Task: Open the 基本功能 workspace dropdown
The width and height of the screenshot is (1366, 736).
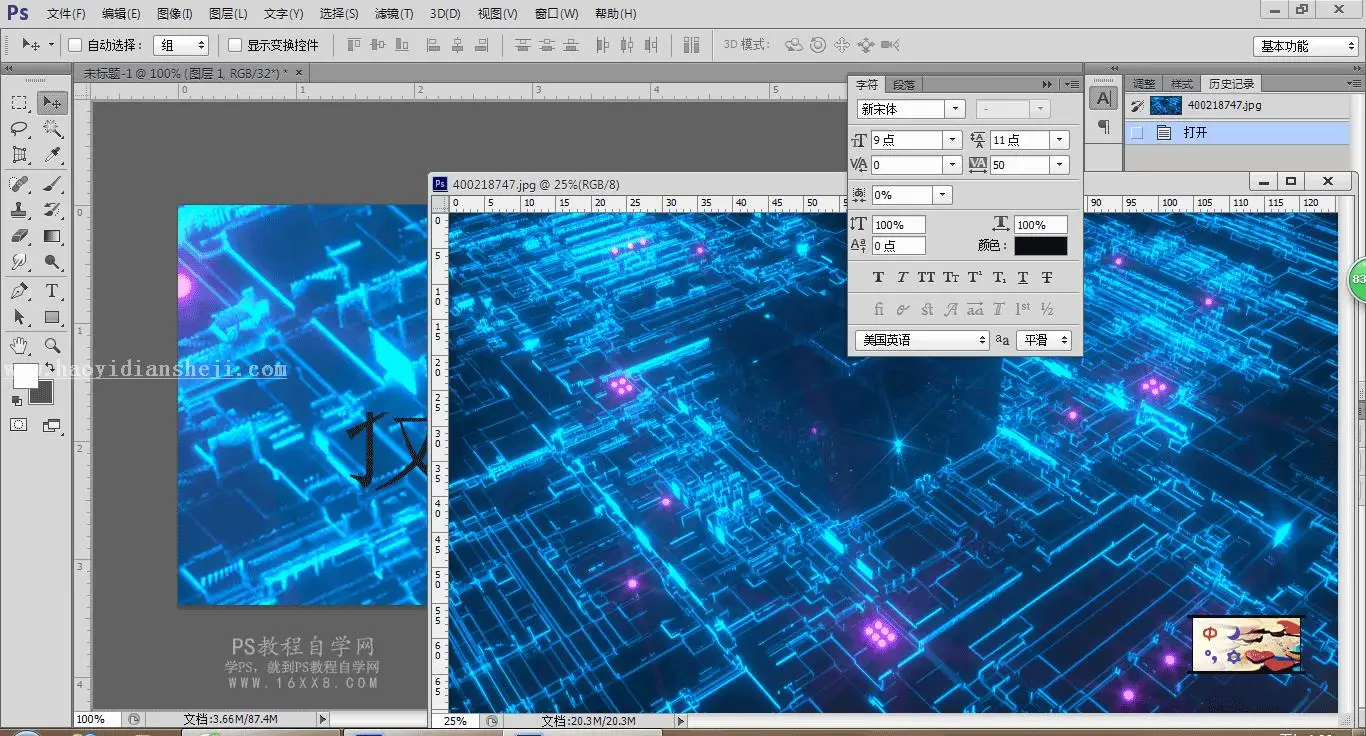Action: pyautogui.click(x=1305, y=46)
